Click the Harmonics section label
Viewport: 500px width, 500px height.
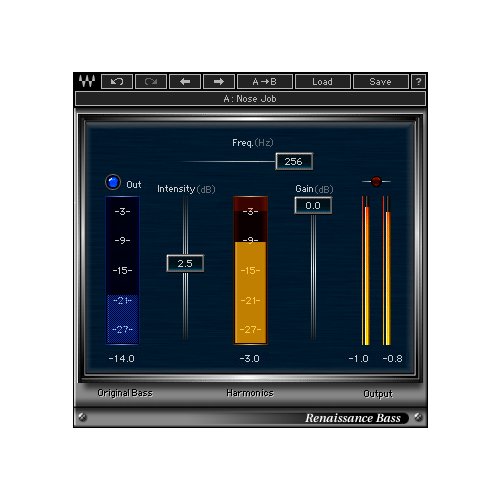(250, 393)
